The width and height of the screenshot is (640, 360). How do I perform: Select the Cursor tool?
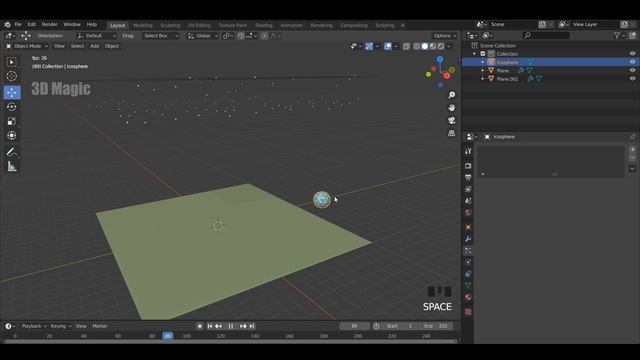pyautogui.click(x=12, y=76)
